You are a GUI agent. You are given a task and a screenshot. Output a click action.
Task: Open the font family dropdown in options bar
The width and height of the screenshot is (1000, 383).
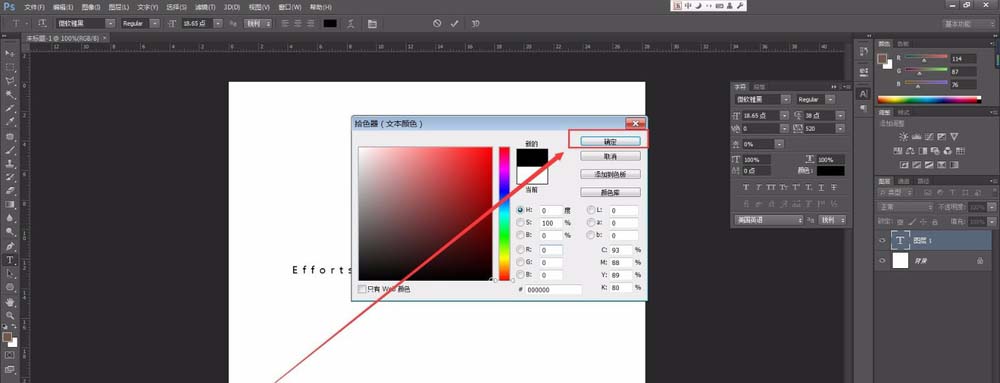coord(110,23)
